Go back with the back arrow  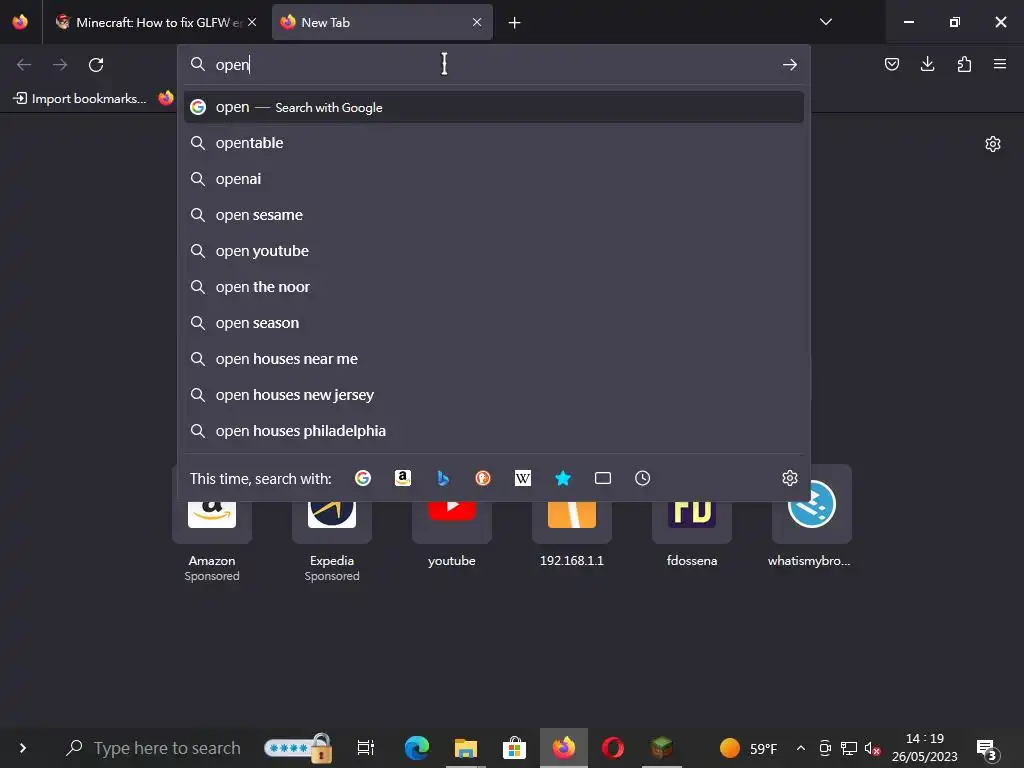[x=24, y=65]
